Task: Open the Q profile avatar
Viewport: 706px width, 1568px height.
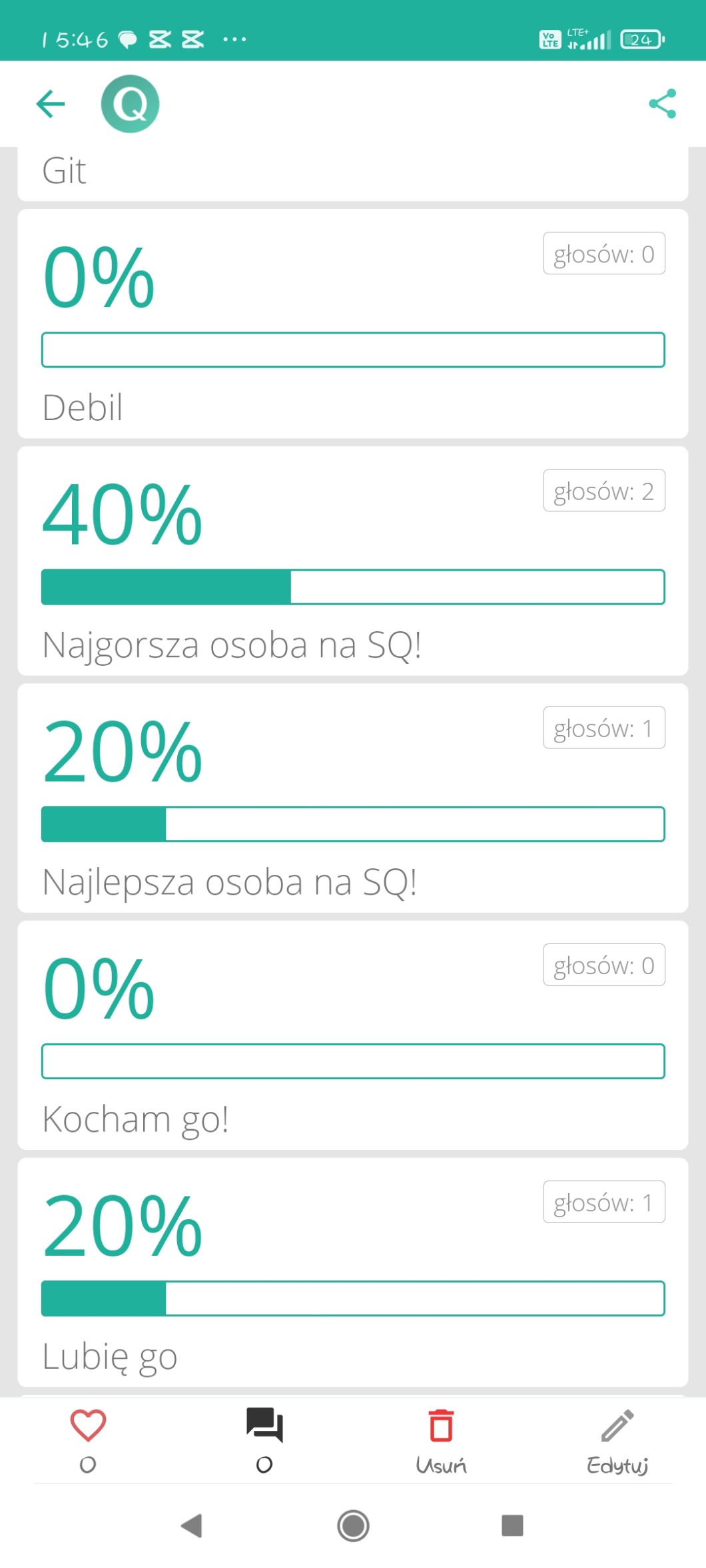Action: [130, 104]
